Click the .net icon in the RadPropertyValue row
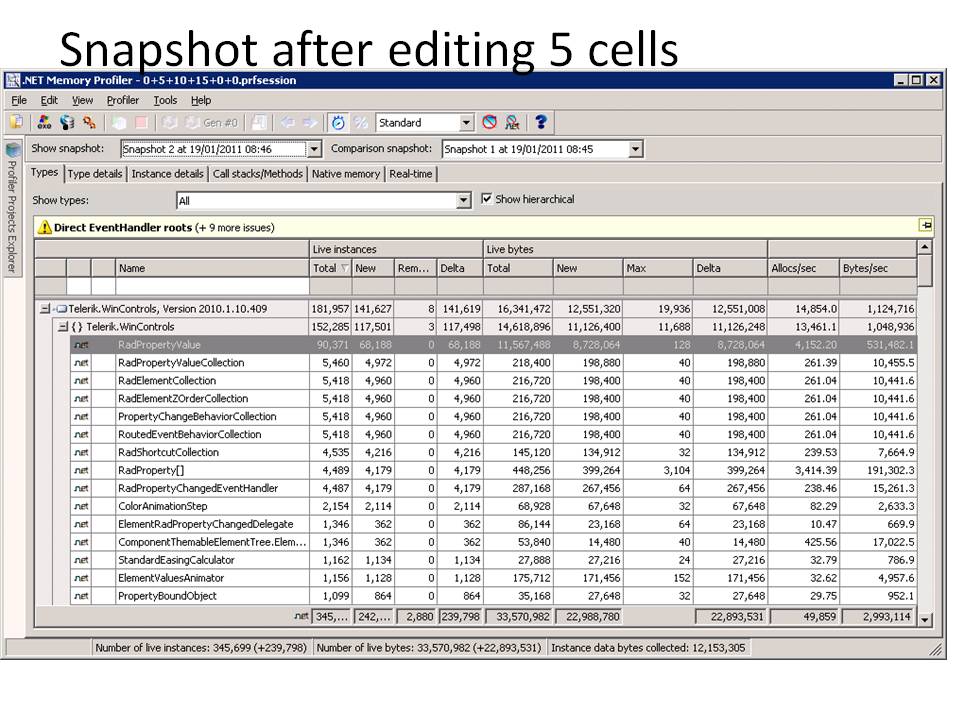The height and width of the screenshot is (720, 960). [x=81, y=345]
